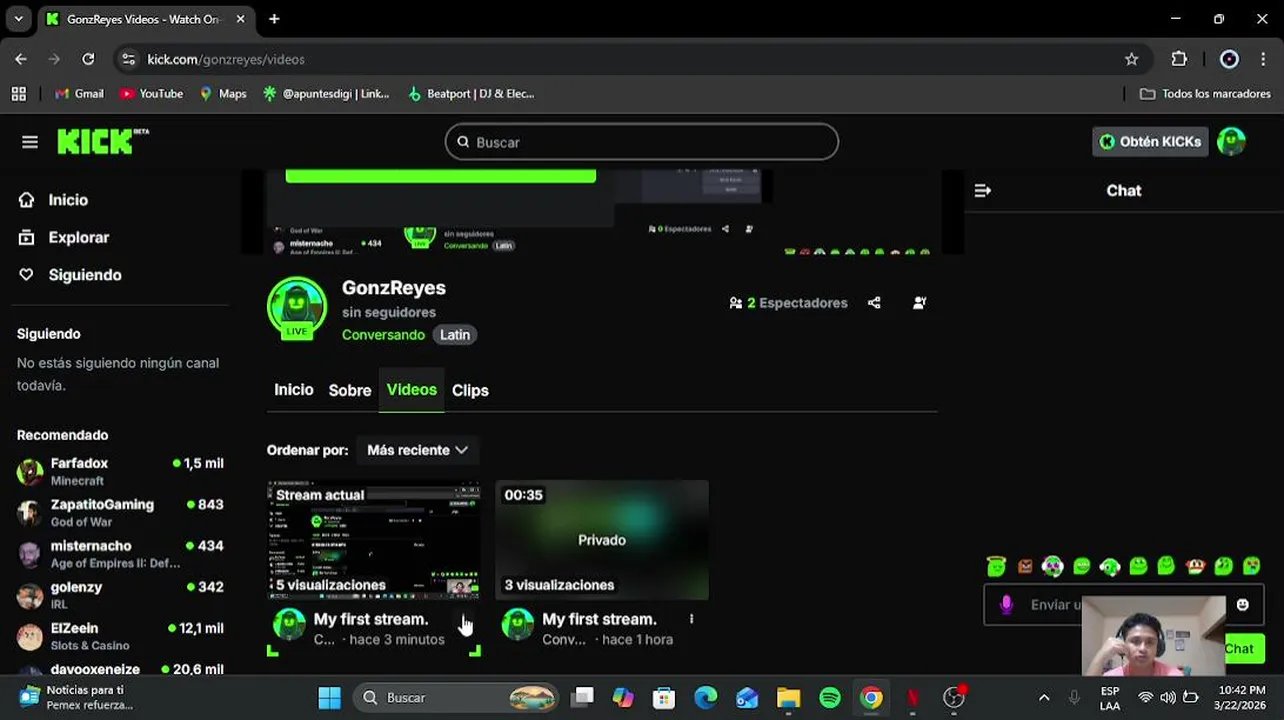The image size is (1284, 720).
Task: Pick the angry brown box emote
Action: 1025,567
